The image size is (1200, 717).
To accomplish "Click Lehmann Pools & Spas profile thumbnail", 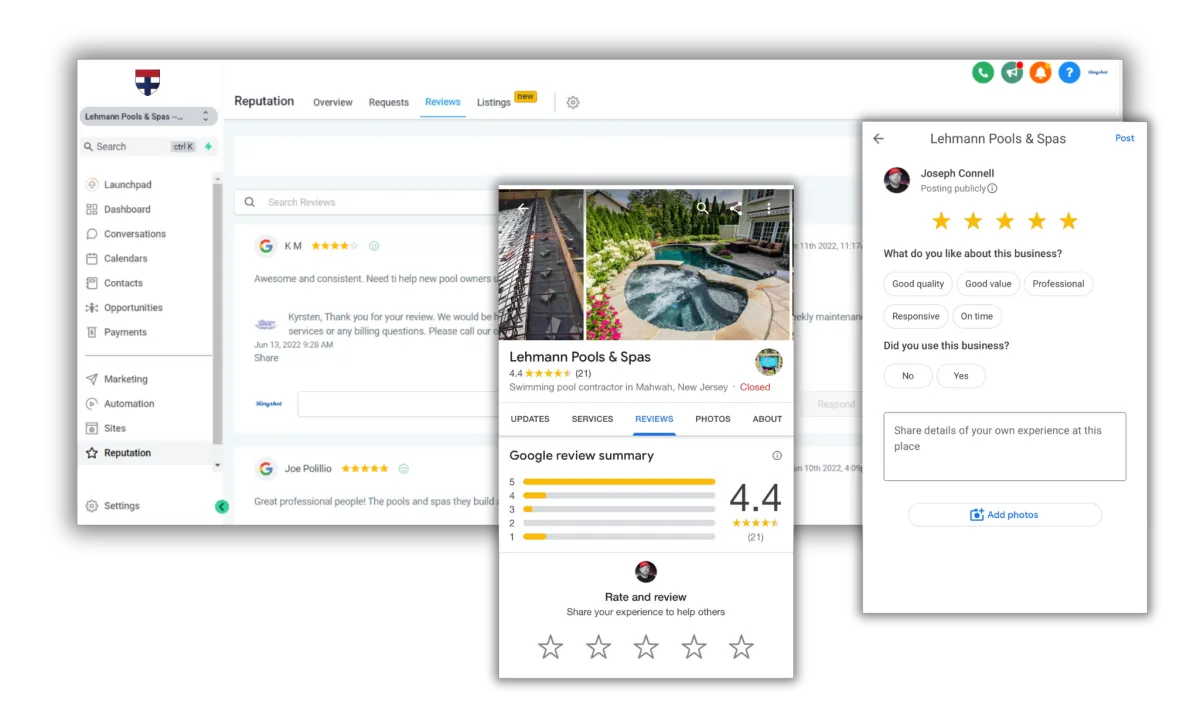I will coord(768,362).
